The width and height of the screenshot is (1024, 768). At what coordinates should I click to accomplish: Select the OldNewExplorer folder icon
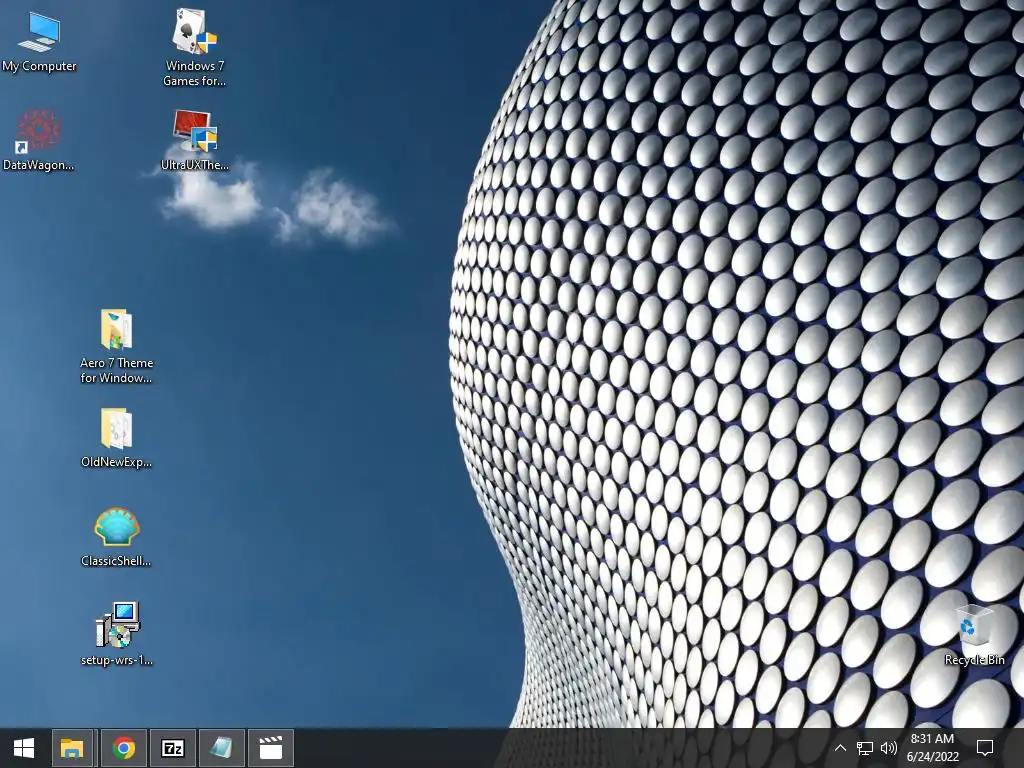(116, 428)
